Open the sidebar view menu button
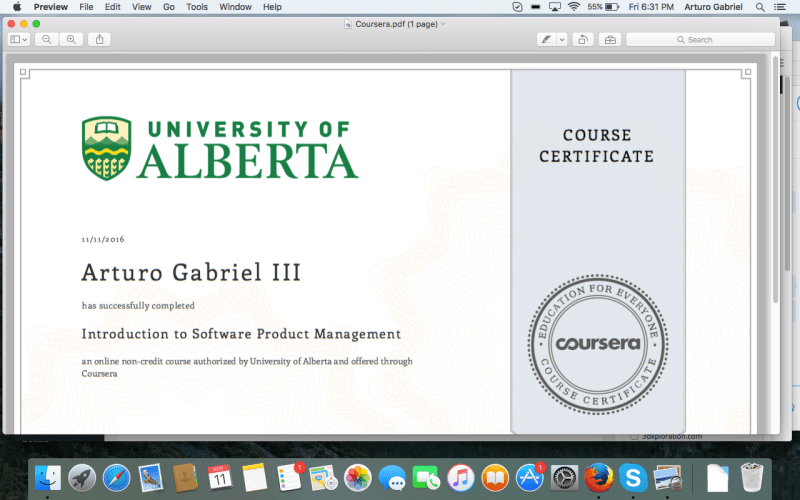 click(x=19, y=39)
